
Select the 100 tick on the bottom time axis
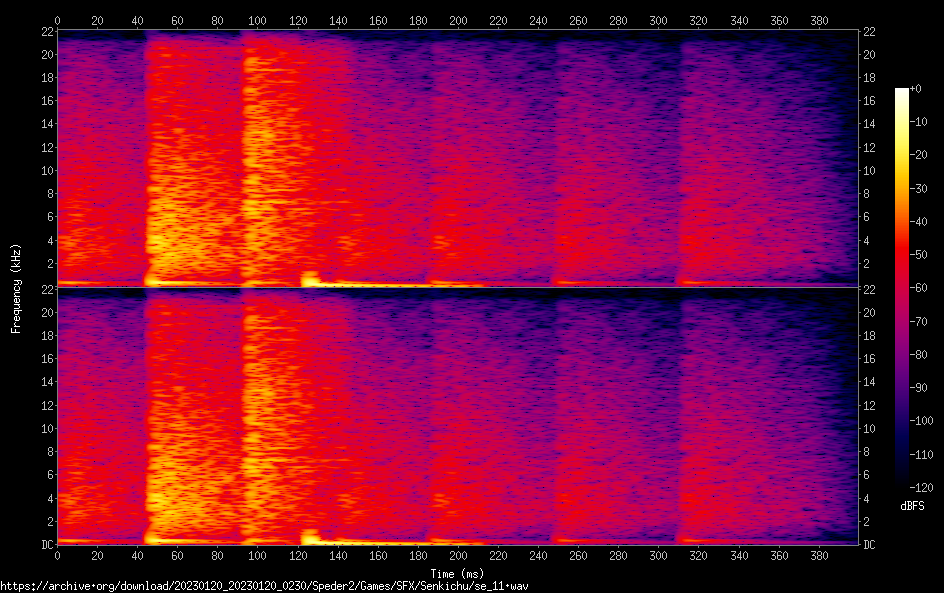coord(257,555)
